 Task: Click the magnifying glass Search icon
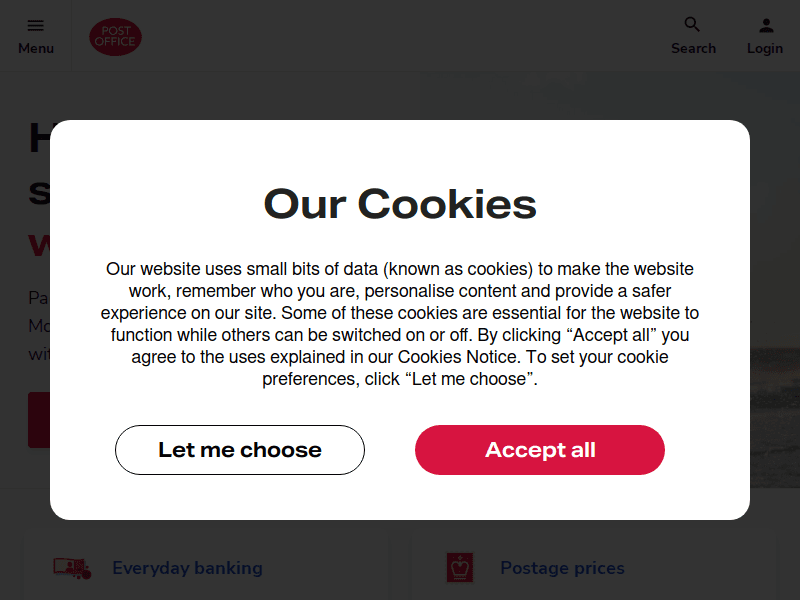pyautogui.click(x=692, y=25)
